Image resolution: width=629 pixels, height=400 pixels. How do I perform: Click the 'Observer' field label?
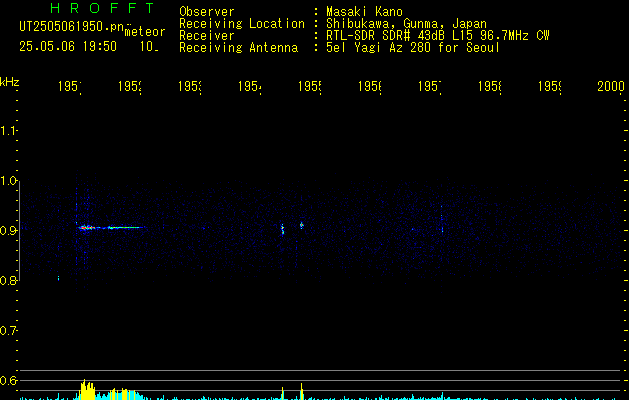207,12
